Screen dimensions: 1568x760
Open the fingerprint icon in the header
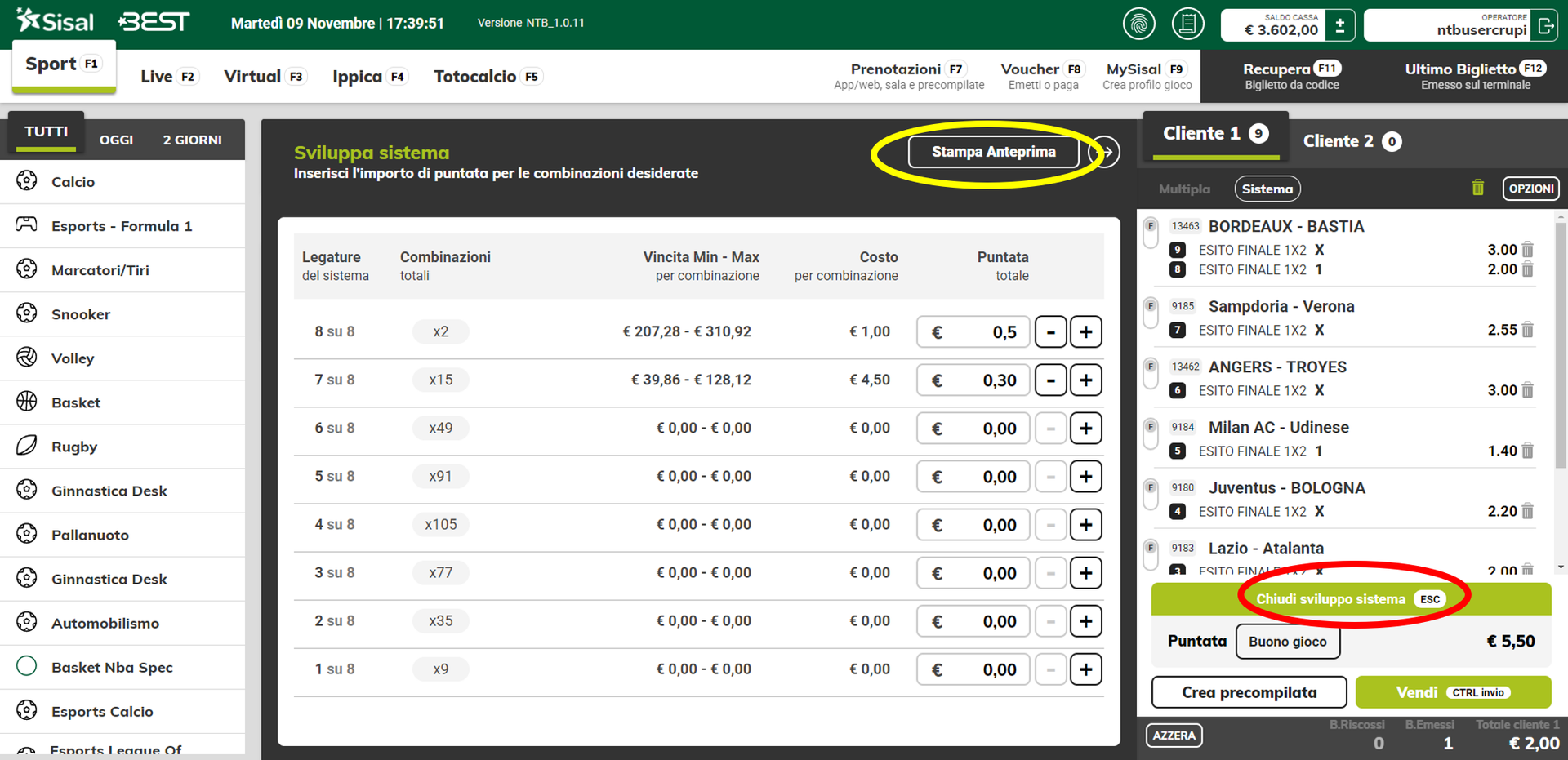(x=1139, y=24)
